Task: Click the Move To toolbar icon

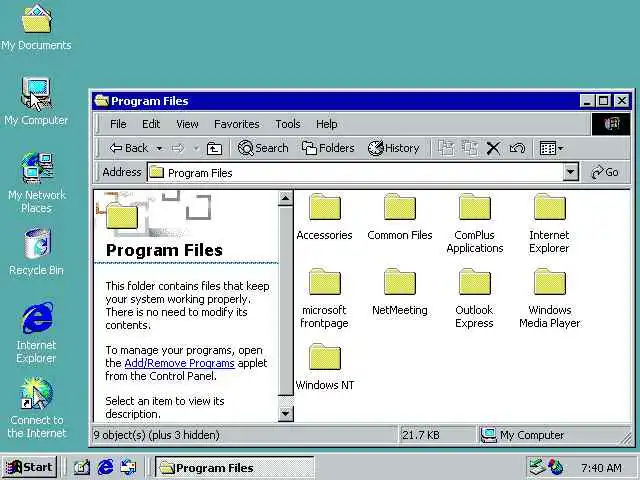Action: tap(446, 148)
